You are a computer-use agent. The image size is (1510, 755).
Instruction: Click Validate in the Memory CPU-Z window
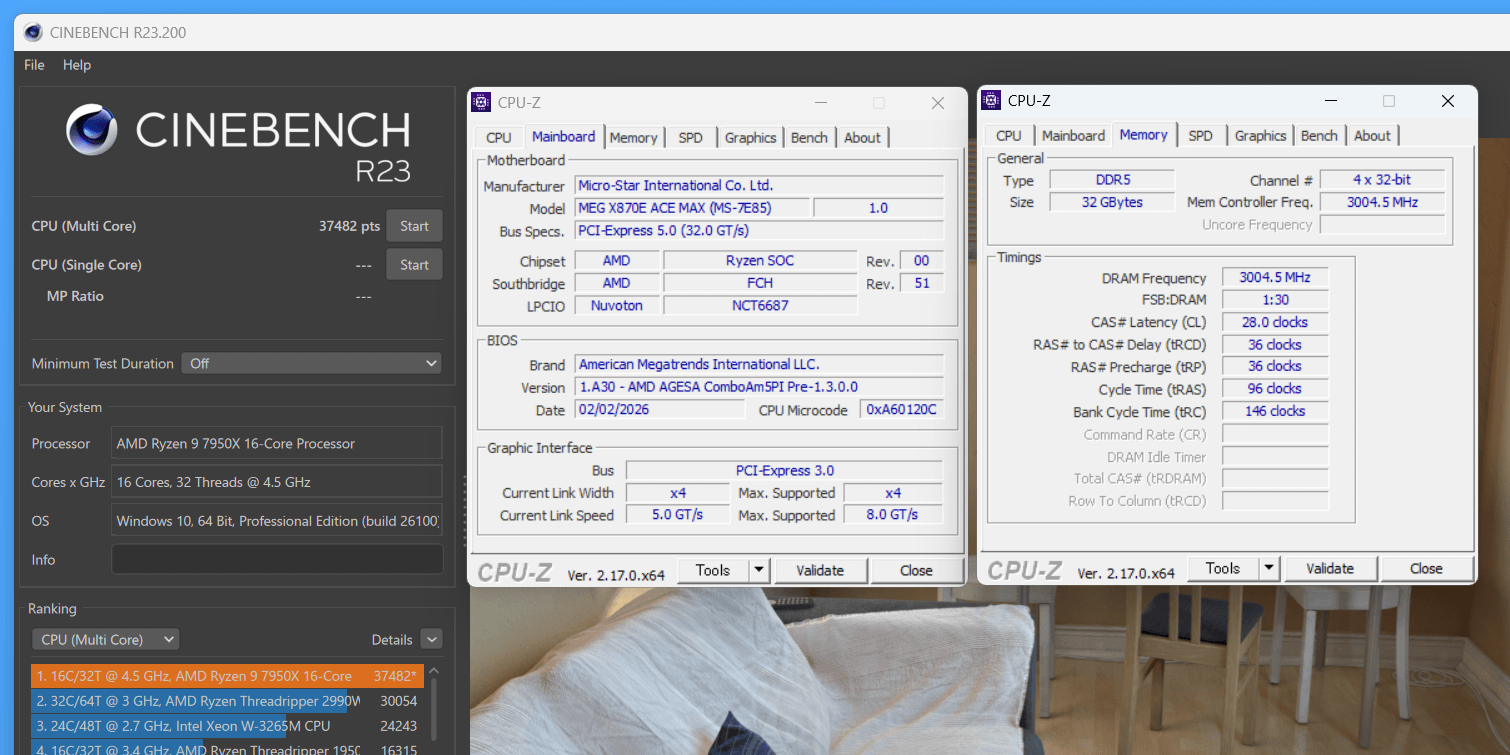click(x=1329, y=568)
